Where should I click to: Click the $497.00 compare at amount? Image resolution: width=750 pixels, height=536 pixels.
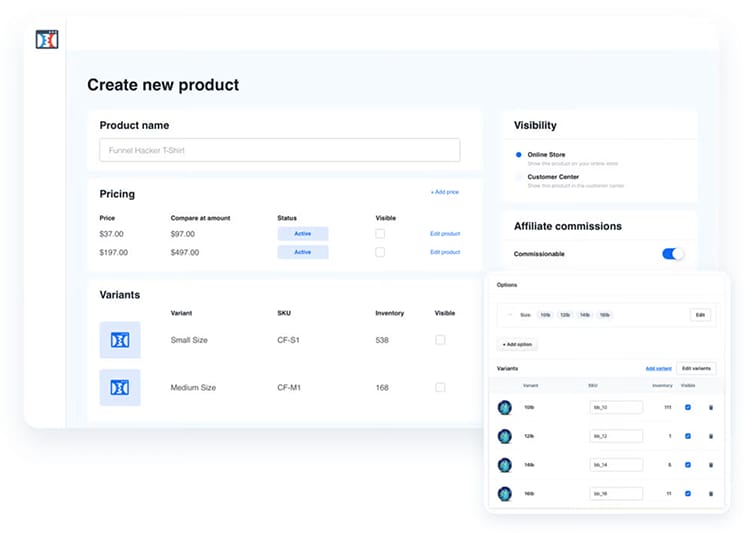(x=185, y=252)
